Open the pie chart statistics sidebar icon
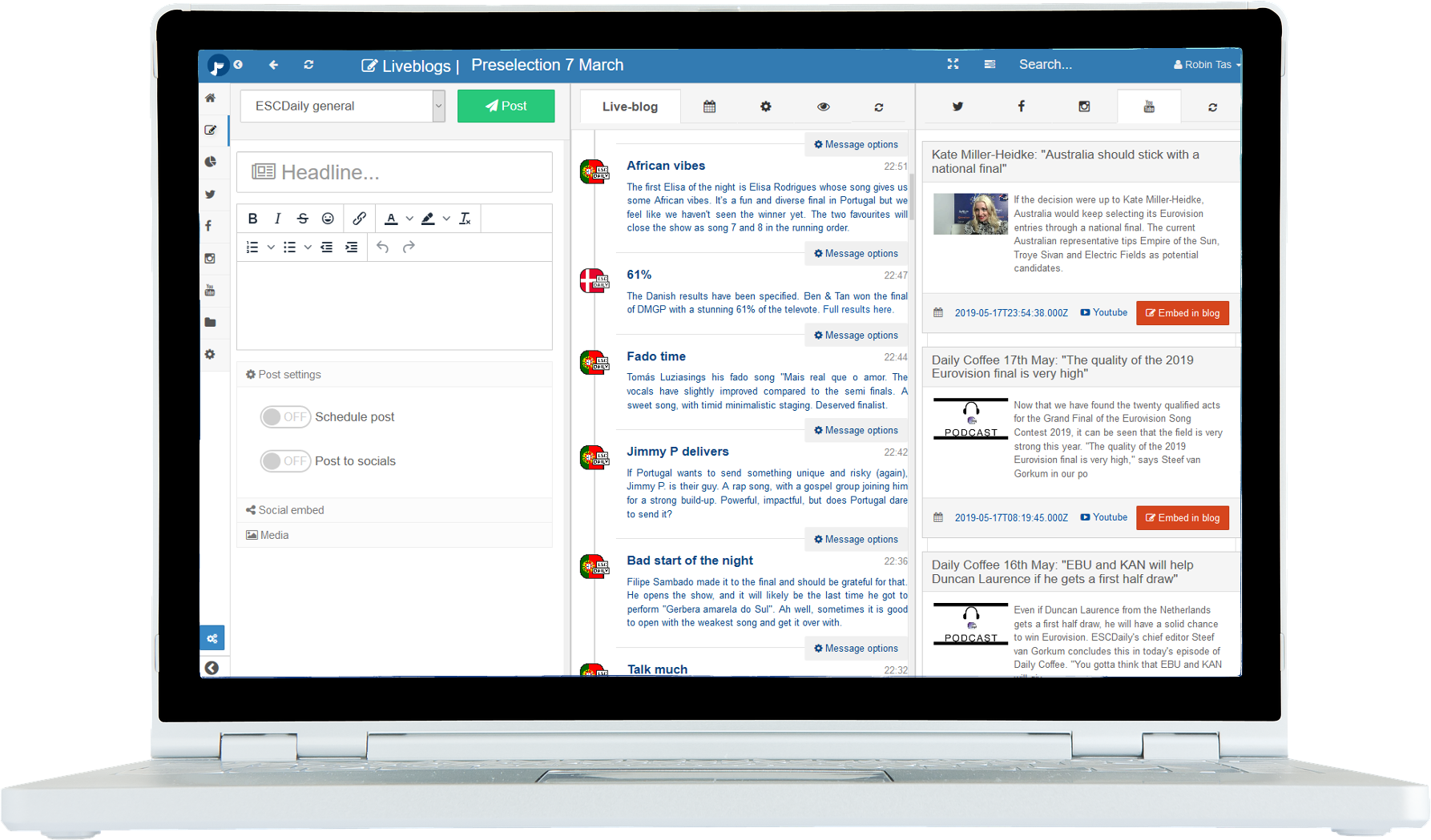 210,162
